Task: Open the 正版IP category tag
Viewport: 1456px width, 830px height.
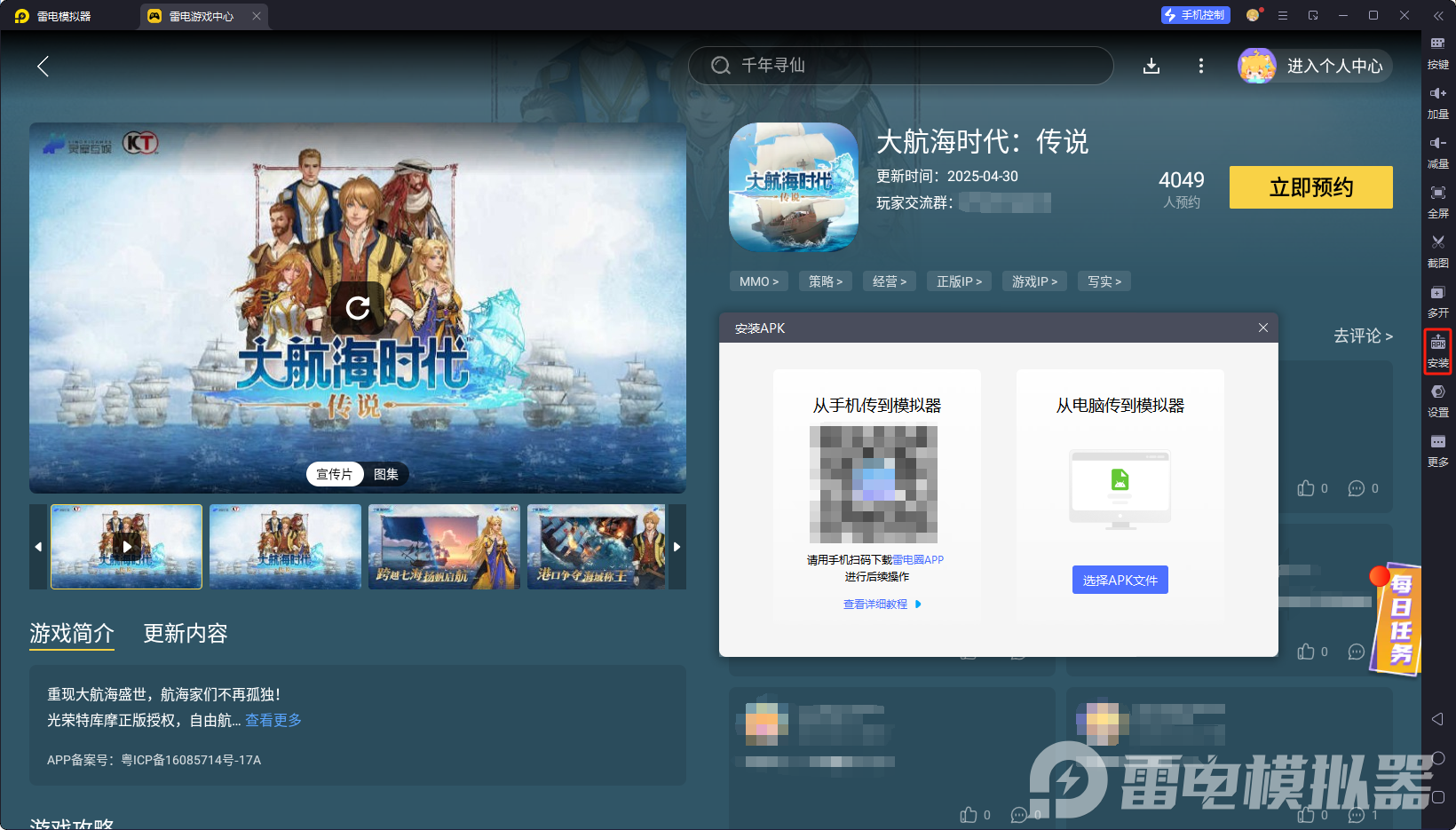Action: pyautogui.click(x=960, y=281)
